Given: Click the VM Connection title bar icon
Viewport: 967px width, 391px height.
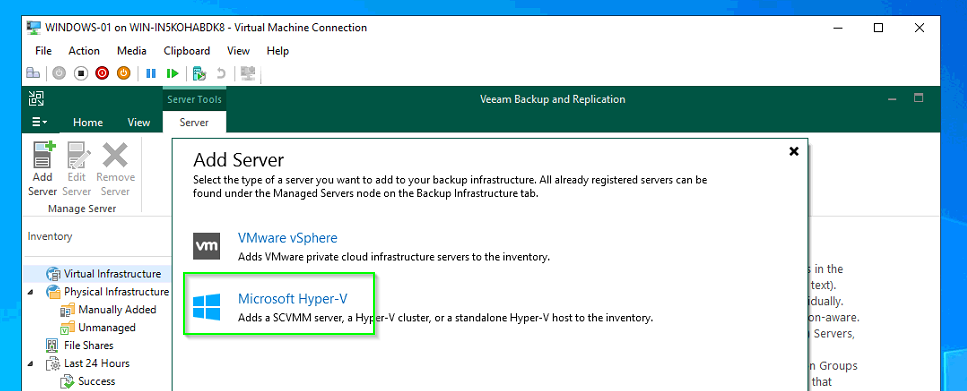Looking at the screenshot, I should pyautogui.click(x=35, y=28).
